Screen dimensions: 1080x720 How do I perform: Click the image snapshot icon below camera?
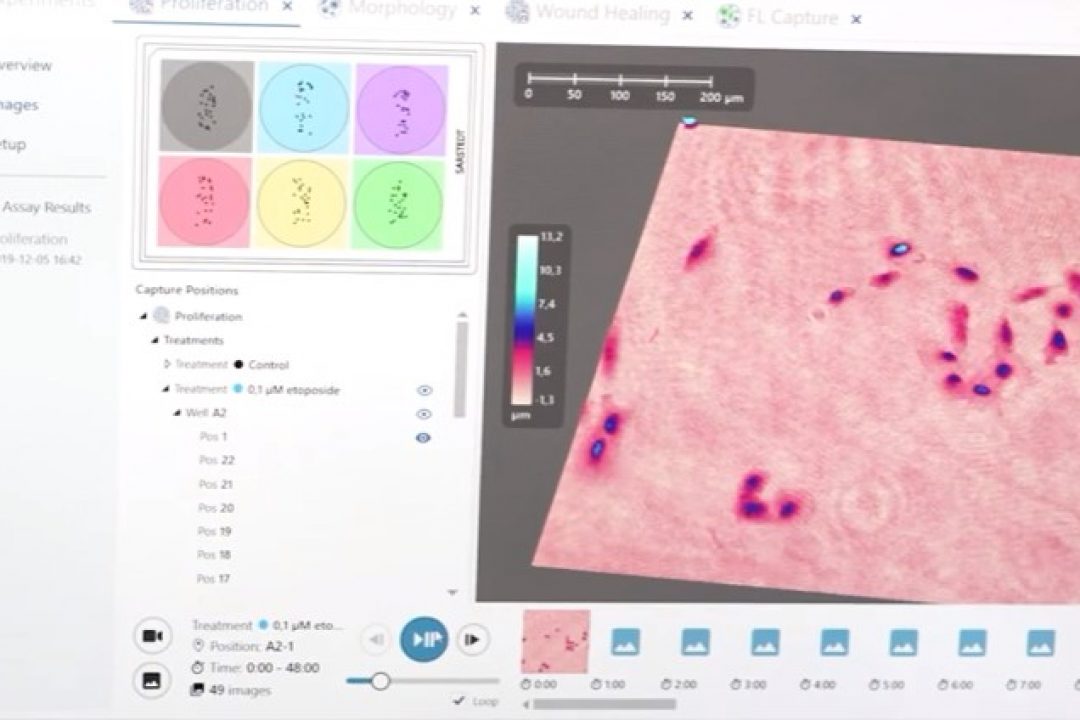[152, 680]
